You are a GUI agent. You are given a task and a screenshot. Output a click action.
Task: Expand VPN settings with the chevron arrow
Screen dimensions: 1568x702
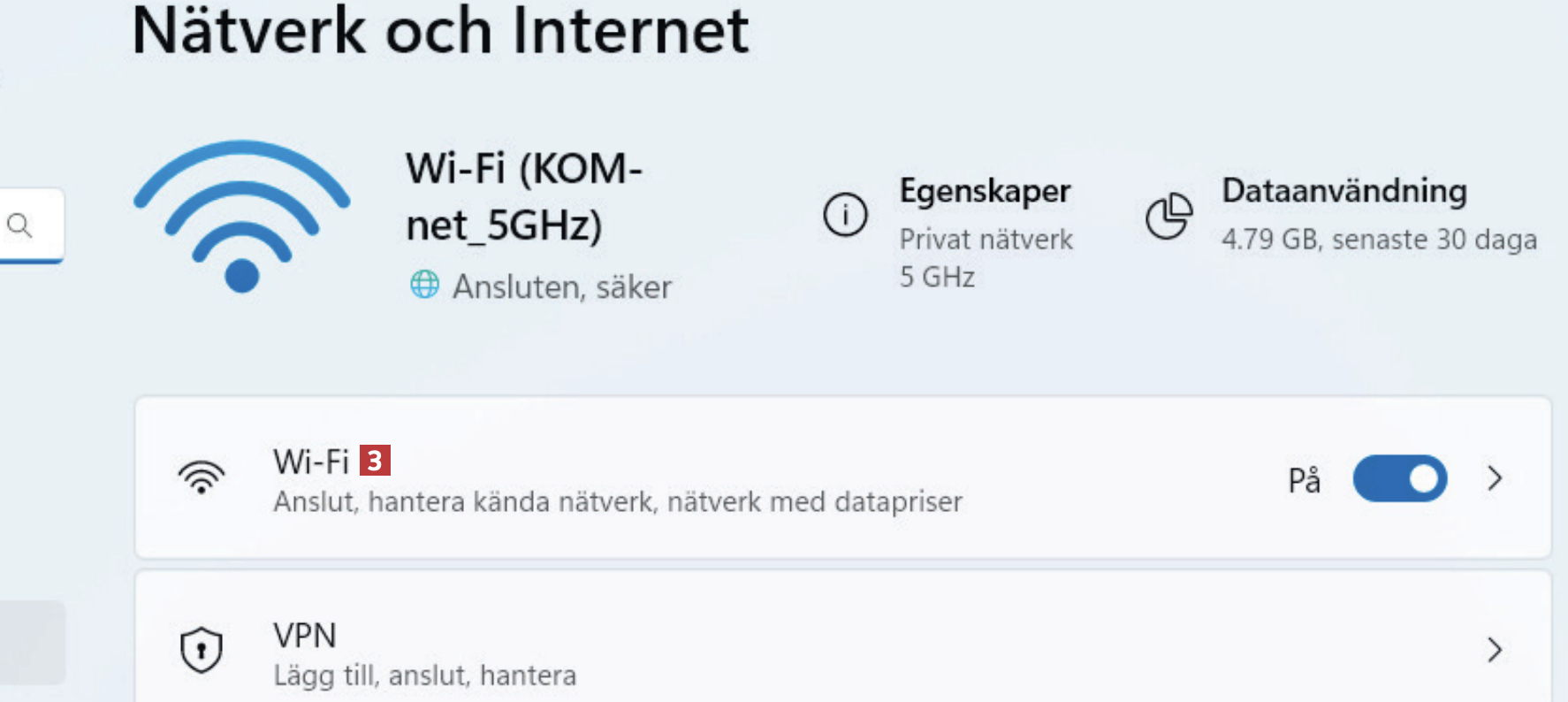click(1495, 650)
